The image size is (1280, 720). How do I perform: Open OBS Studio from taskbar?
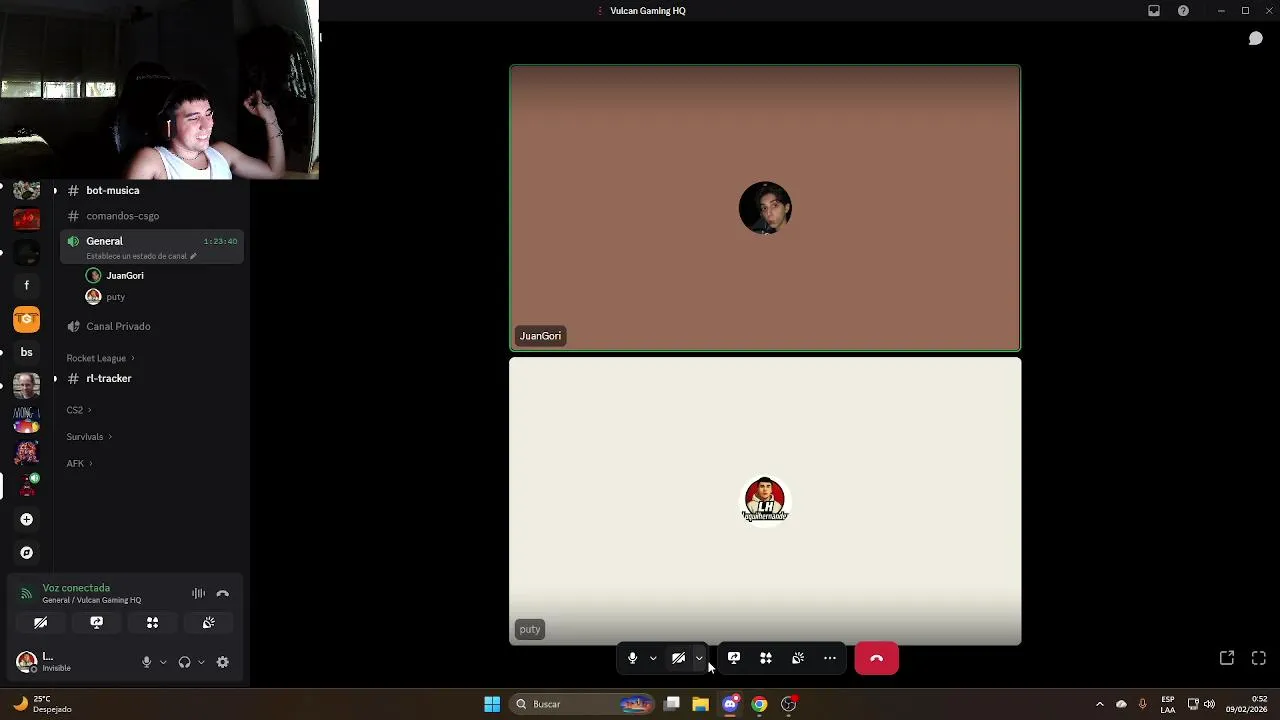coord(789,704)
